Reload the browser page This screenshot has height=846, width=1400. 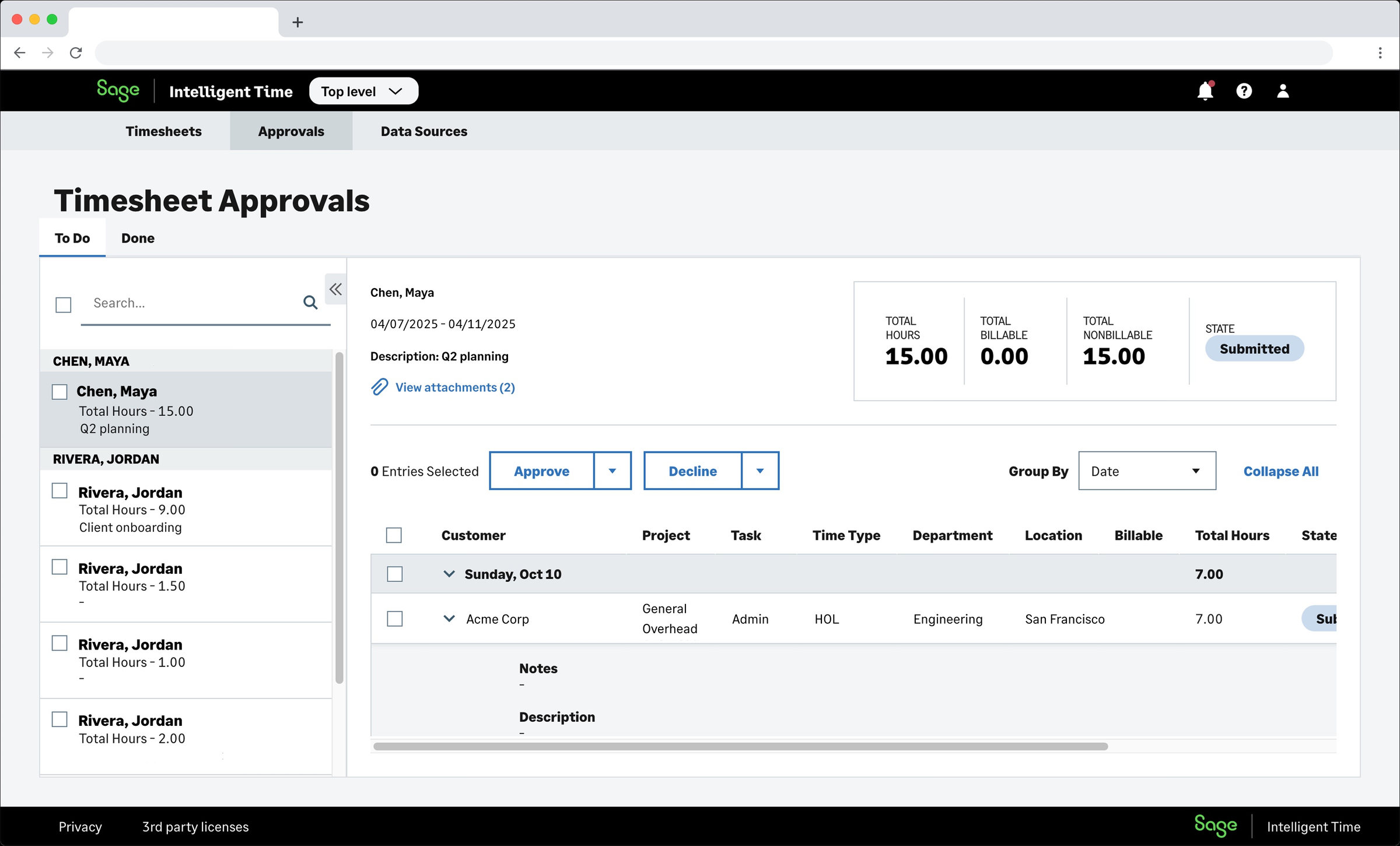pyautogui.click(x=76, y=53)
